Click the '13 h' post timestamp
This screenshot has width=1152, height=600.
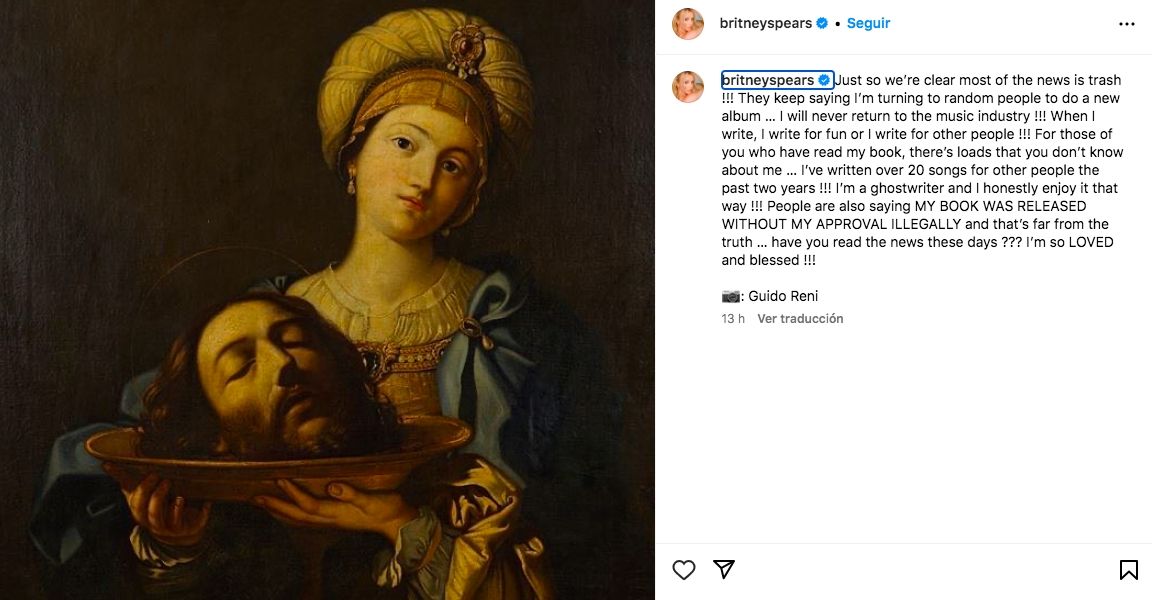click(x=733, y=319)
